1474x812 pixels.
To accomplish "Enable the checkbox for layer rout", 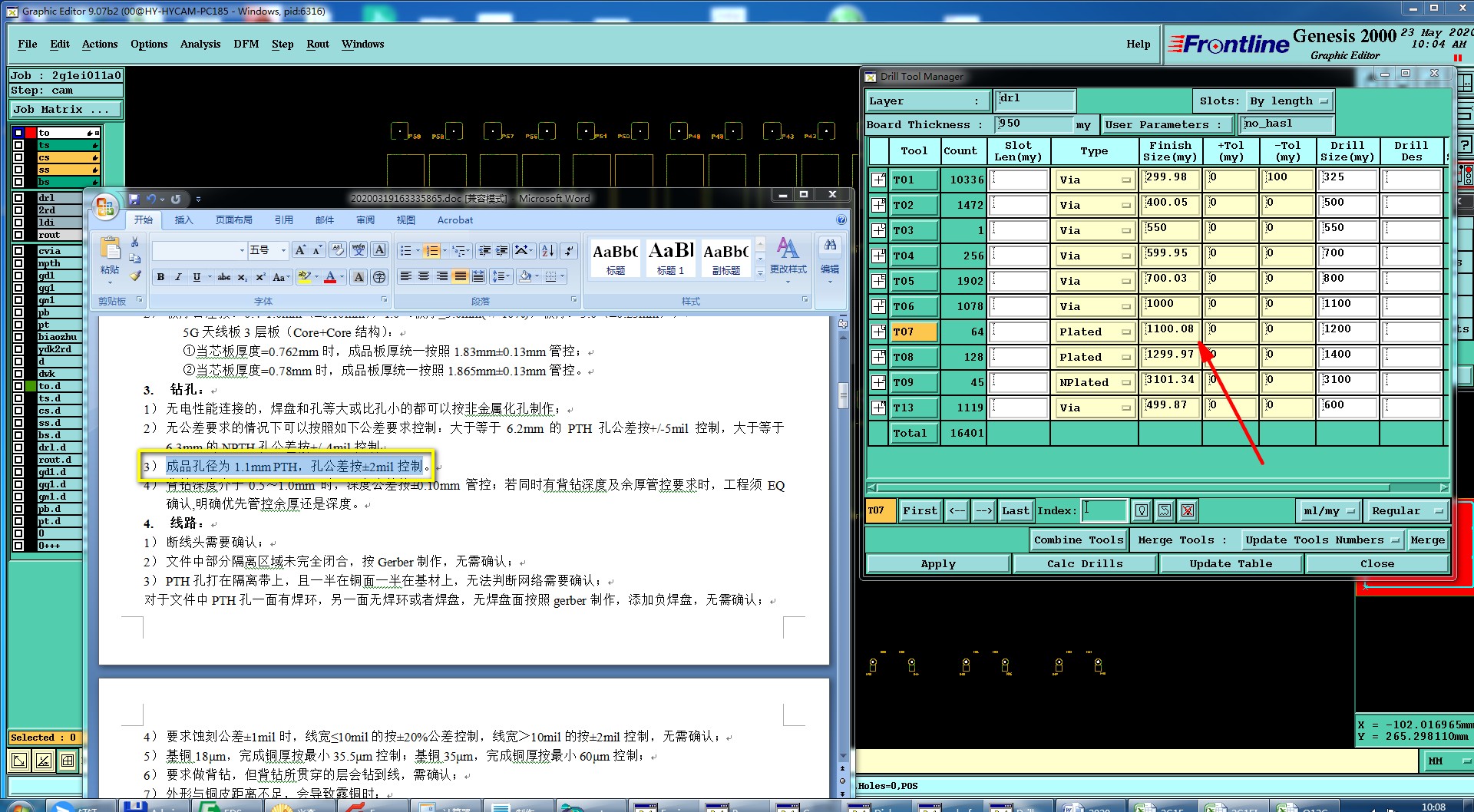I will point(18,235).
